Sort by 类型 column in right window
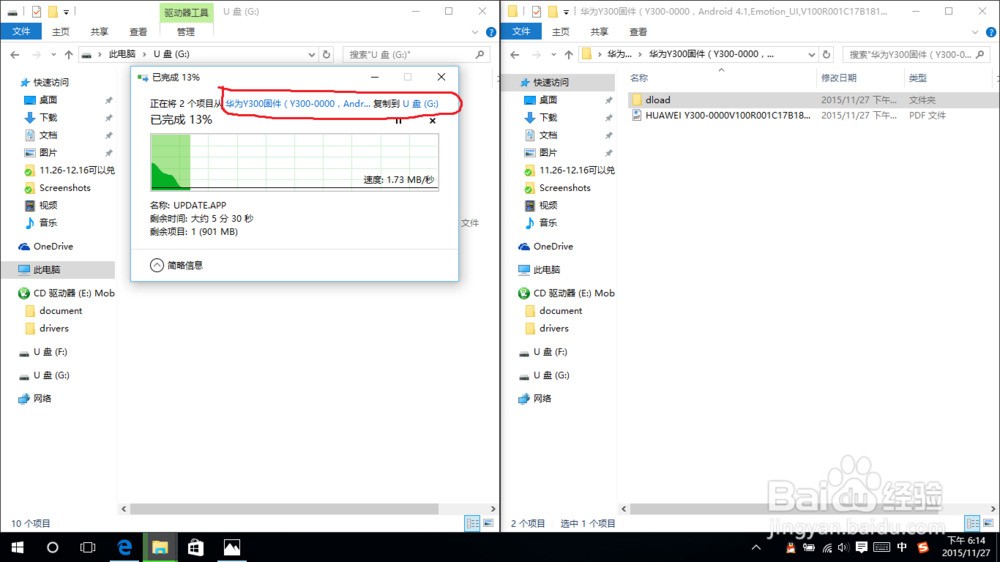The width and height of the screenshot is (1000, 562). (918, 78)
